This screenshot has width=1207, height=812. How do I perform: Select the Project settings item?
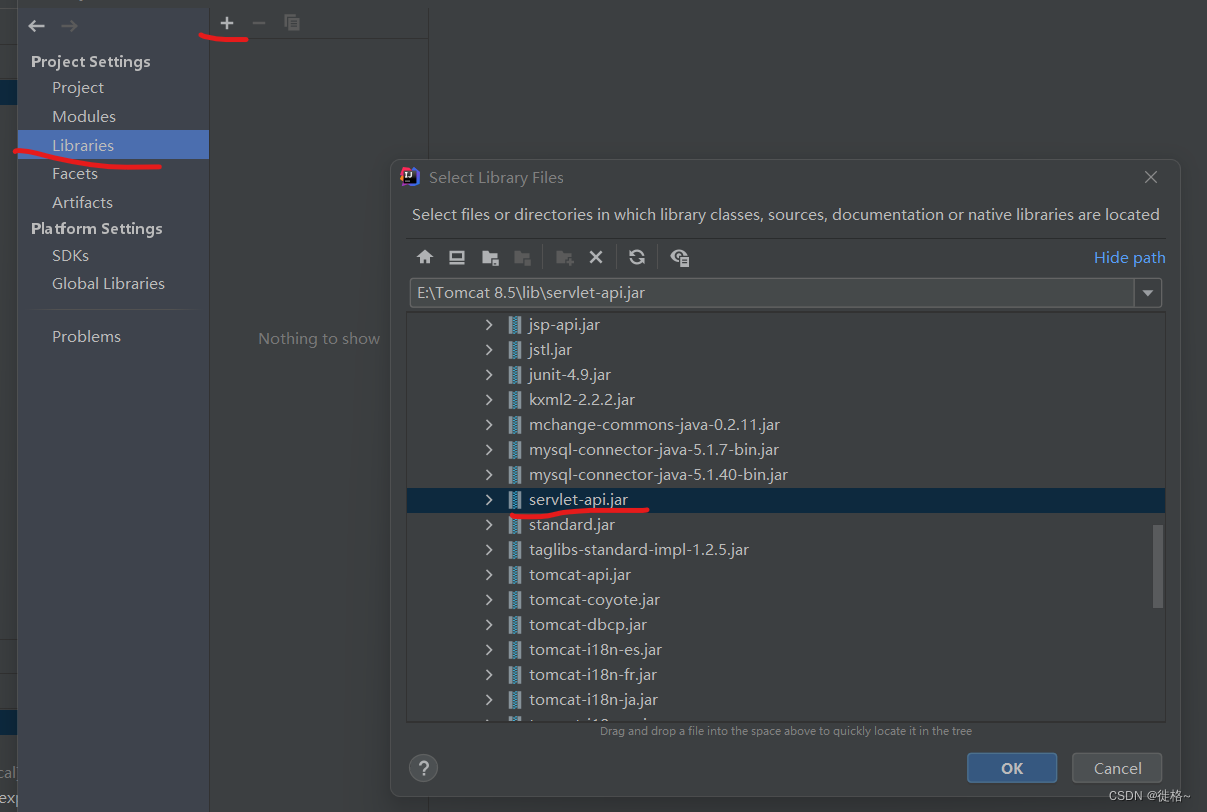coord(78,87)
